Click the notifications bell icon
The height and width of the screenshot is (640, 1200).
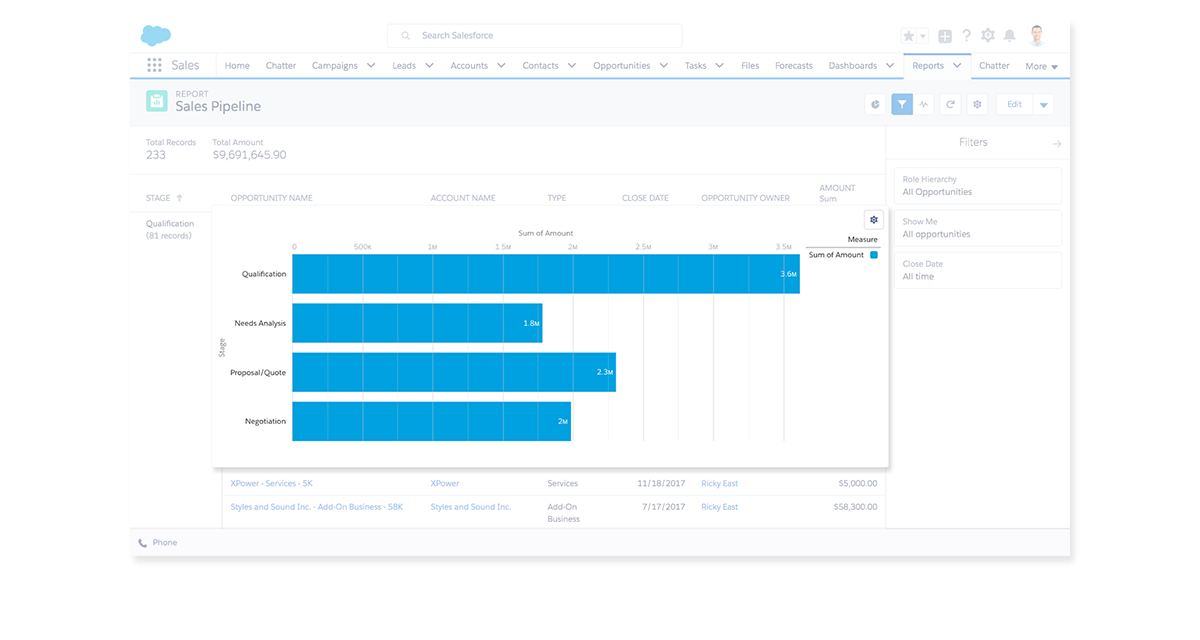1010,36
